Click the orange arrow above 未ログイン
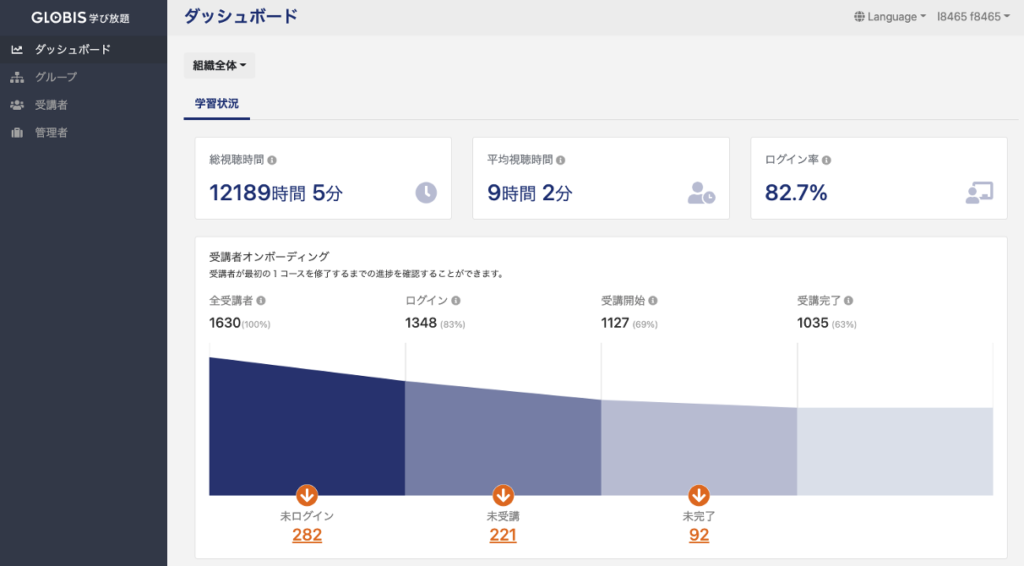 point(307,495)
